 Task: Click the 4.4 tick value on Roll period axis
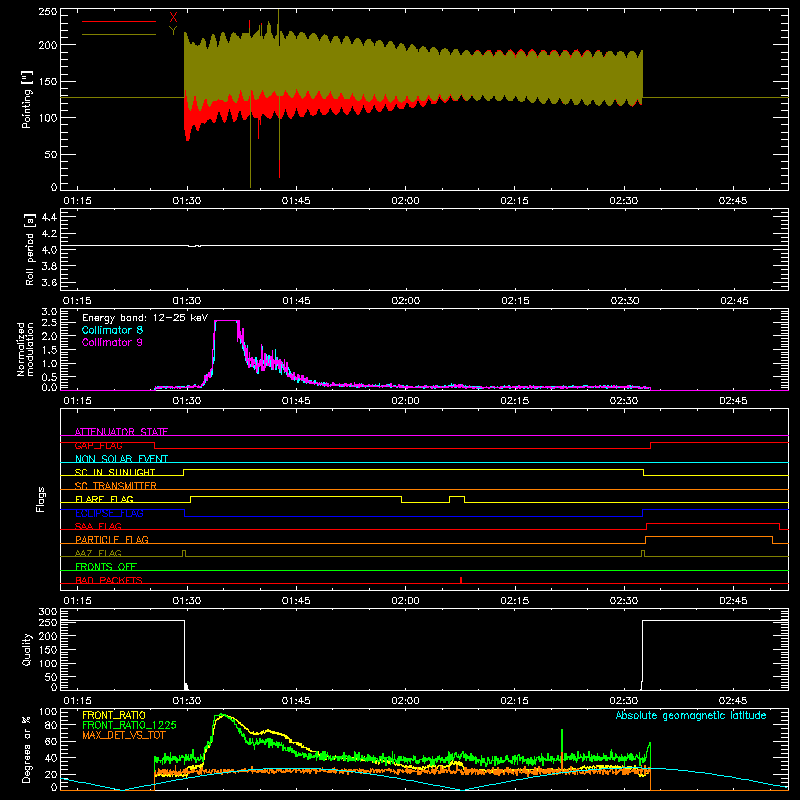(x=49, y=217)
